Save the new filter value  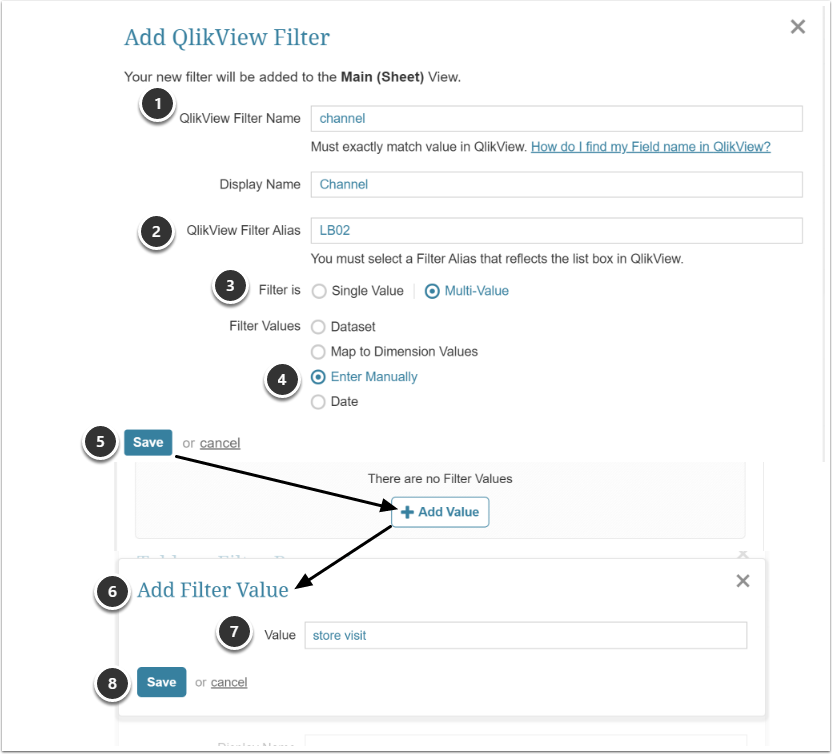161,682
